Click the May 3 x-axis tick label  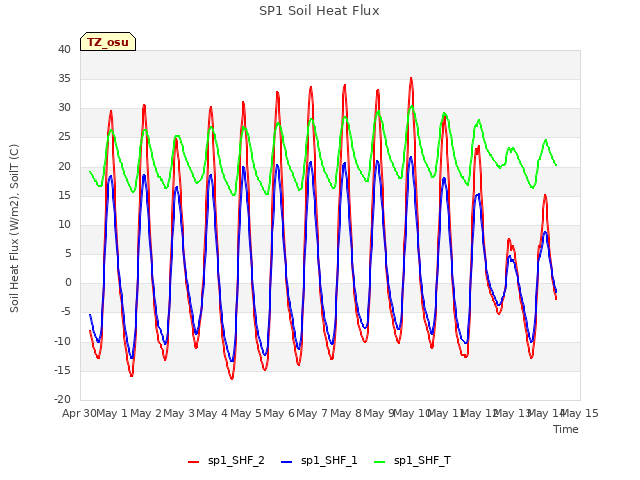pyautogui.click(x=179, y=413)
